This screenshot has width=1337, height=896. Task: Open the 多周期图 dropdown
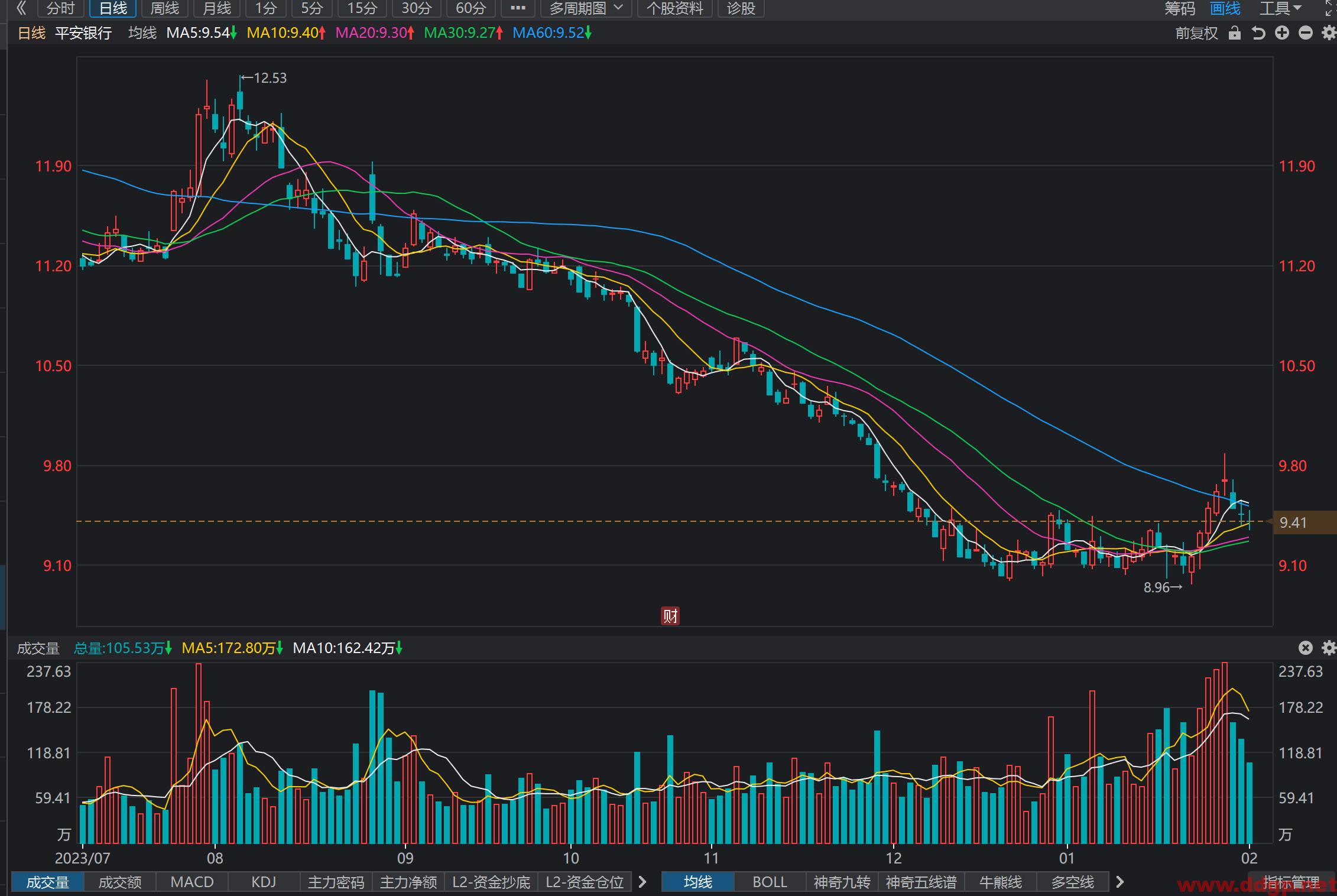[x=586, y=8]
